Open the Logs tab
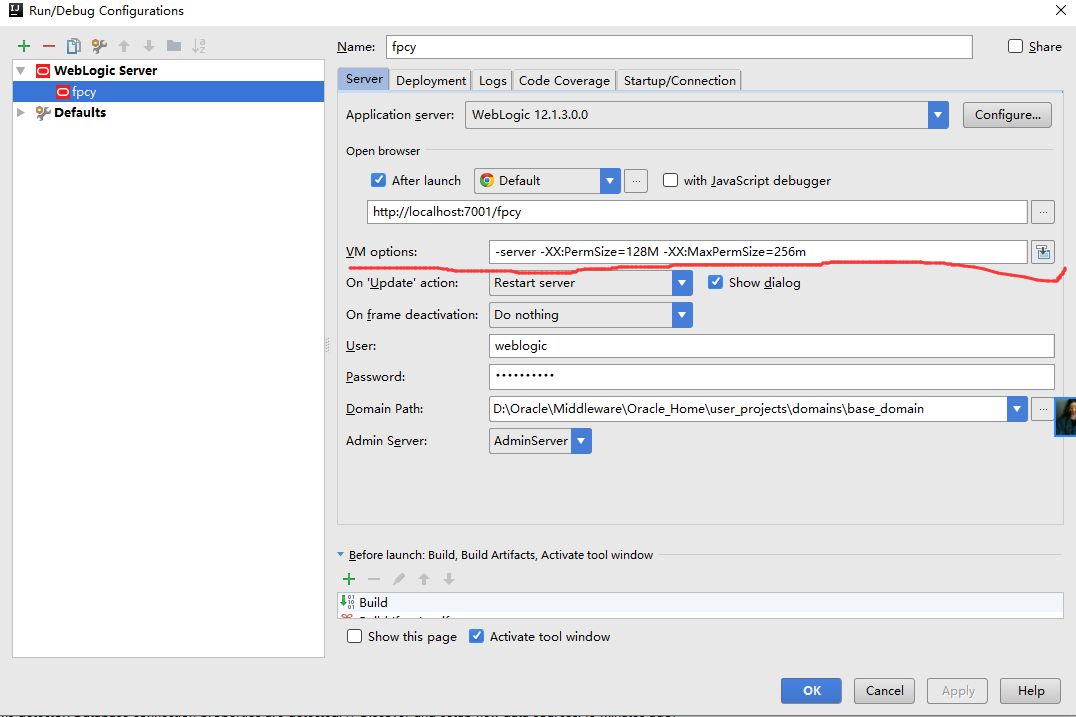The height and width of the screenshot is (717, 1076). click(493, 80)
